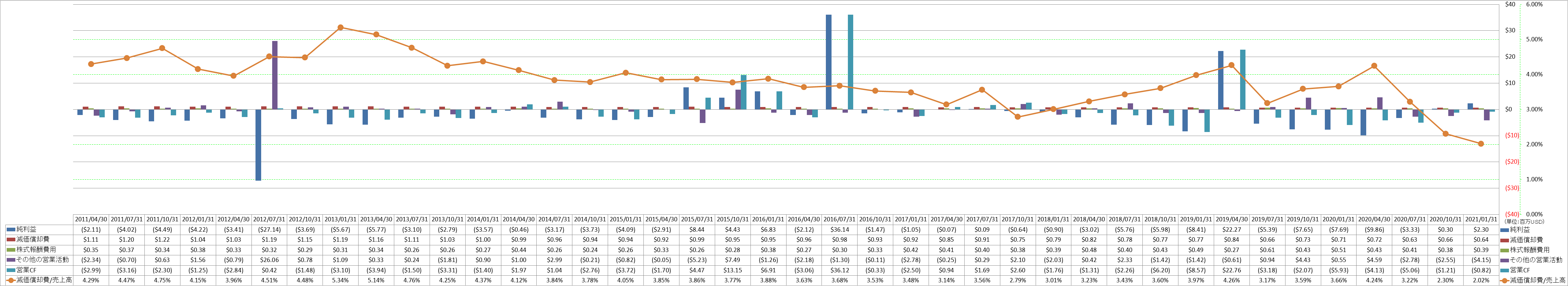Select the orange line marker for 2021/01/31
Viewport: 1568px width, 286px height.
tap(1481, 144)
